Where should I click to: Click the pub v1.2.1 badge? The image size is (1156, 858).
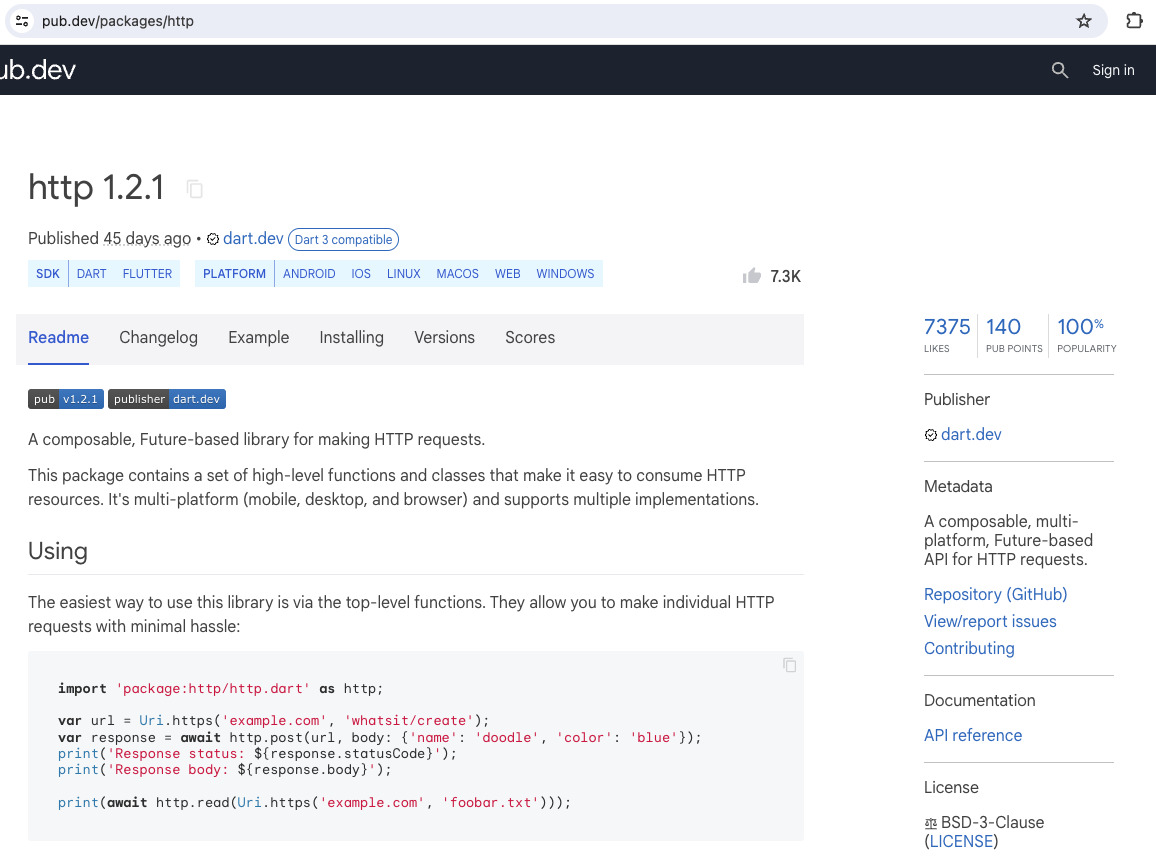(x=66, y=399)
